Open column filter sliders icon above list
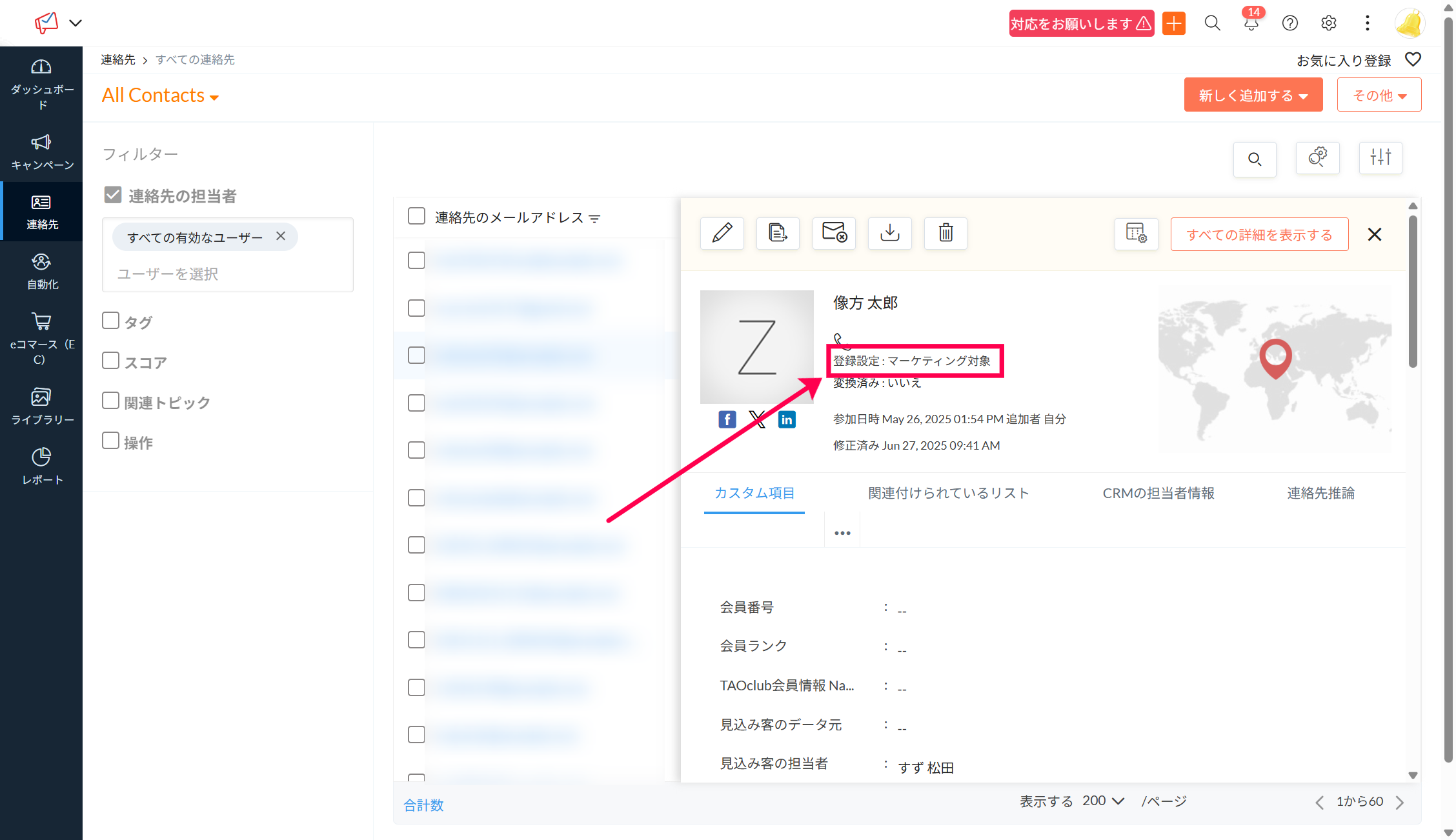Viewport: 1456px width, 840px height. [x=1380, y=158]
